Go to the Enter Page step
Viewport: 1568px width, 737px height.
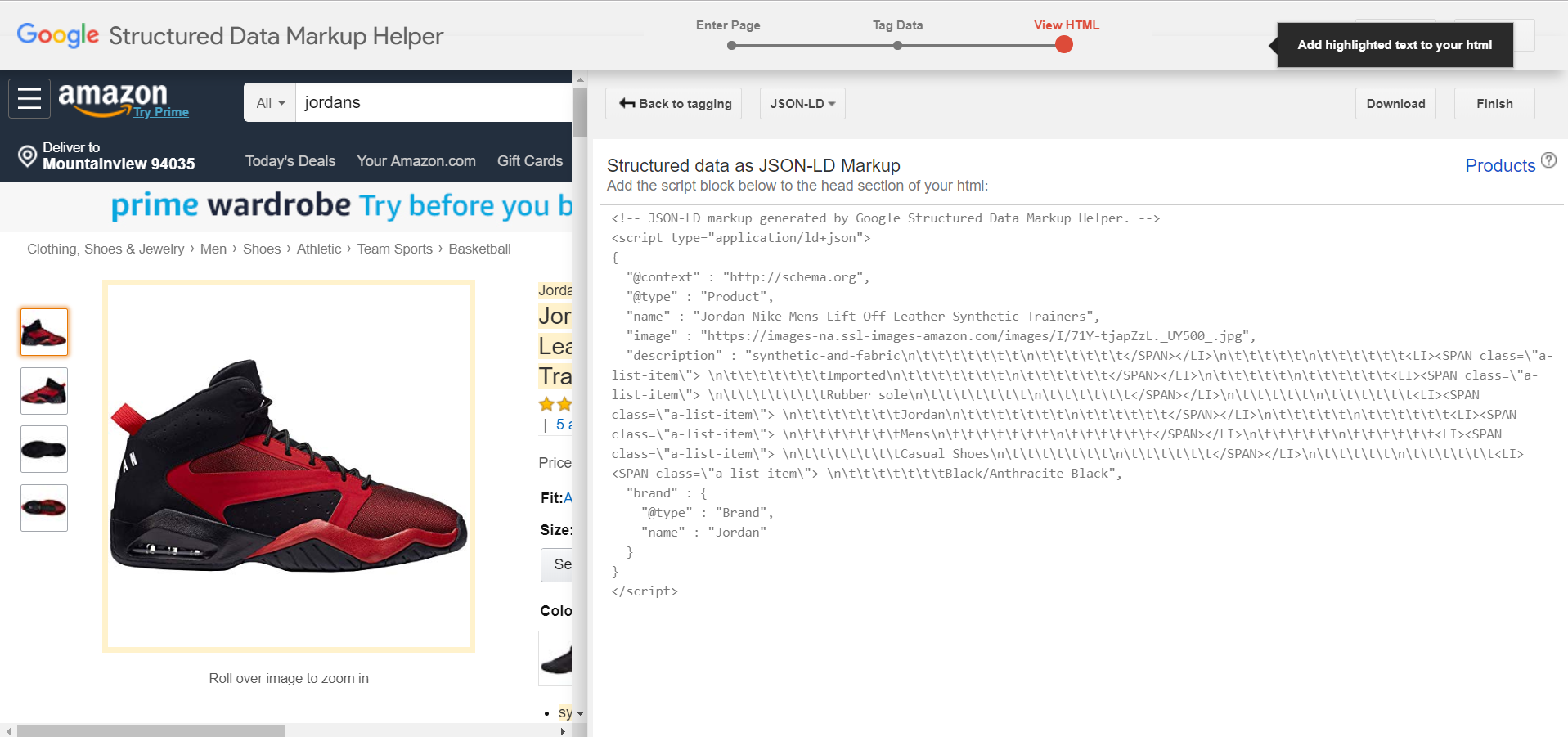pos(731,45)
